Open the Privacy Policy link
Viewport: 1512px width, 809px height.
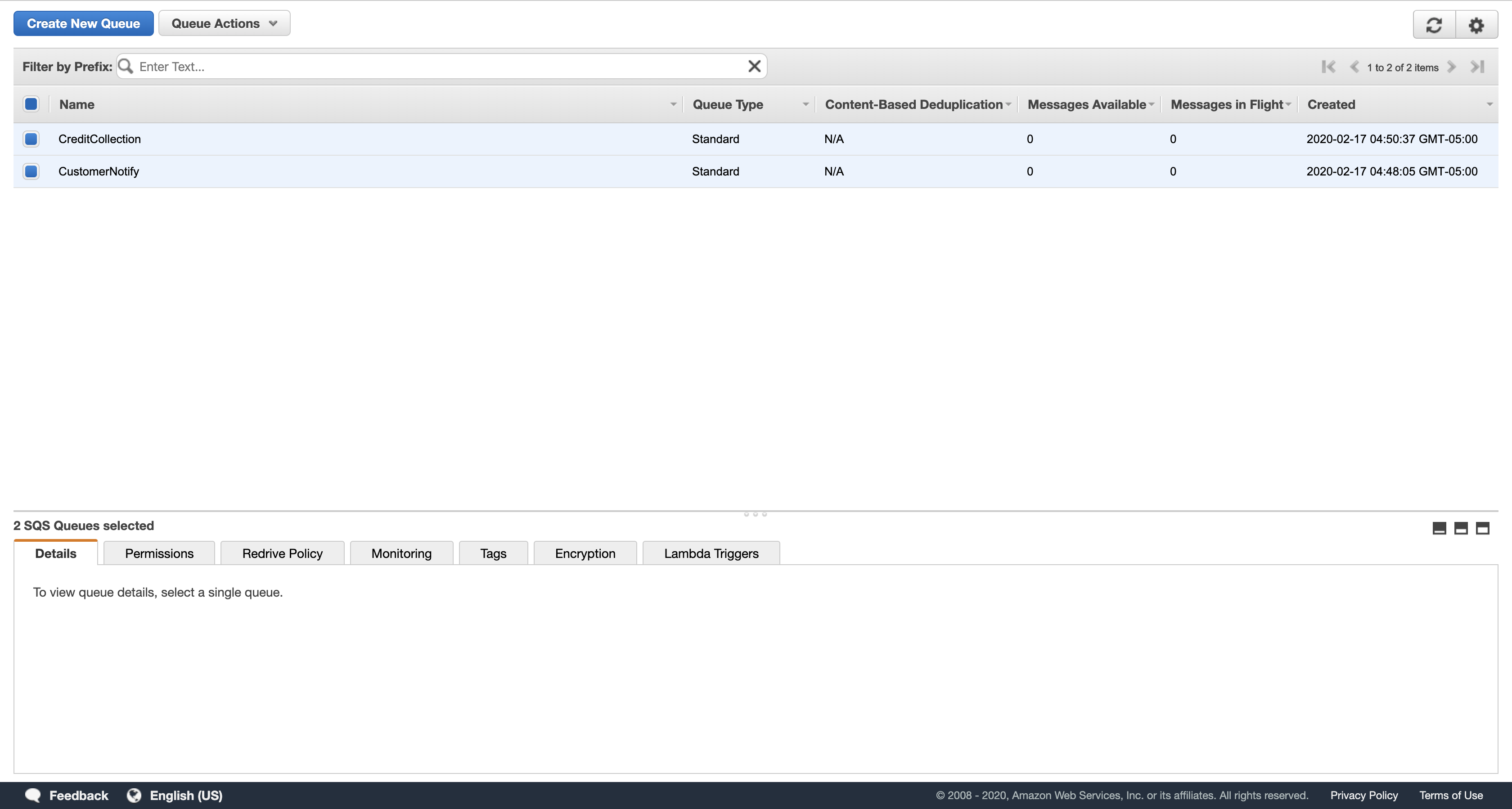click(1363, 795)
